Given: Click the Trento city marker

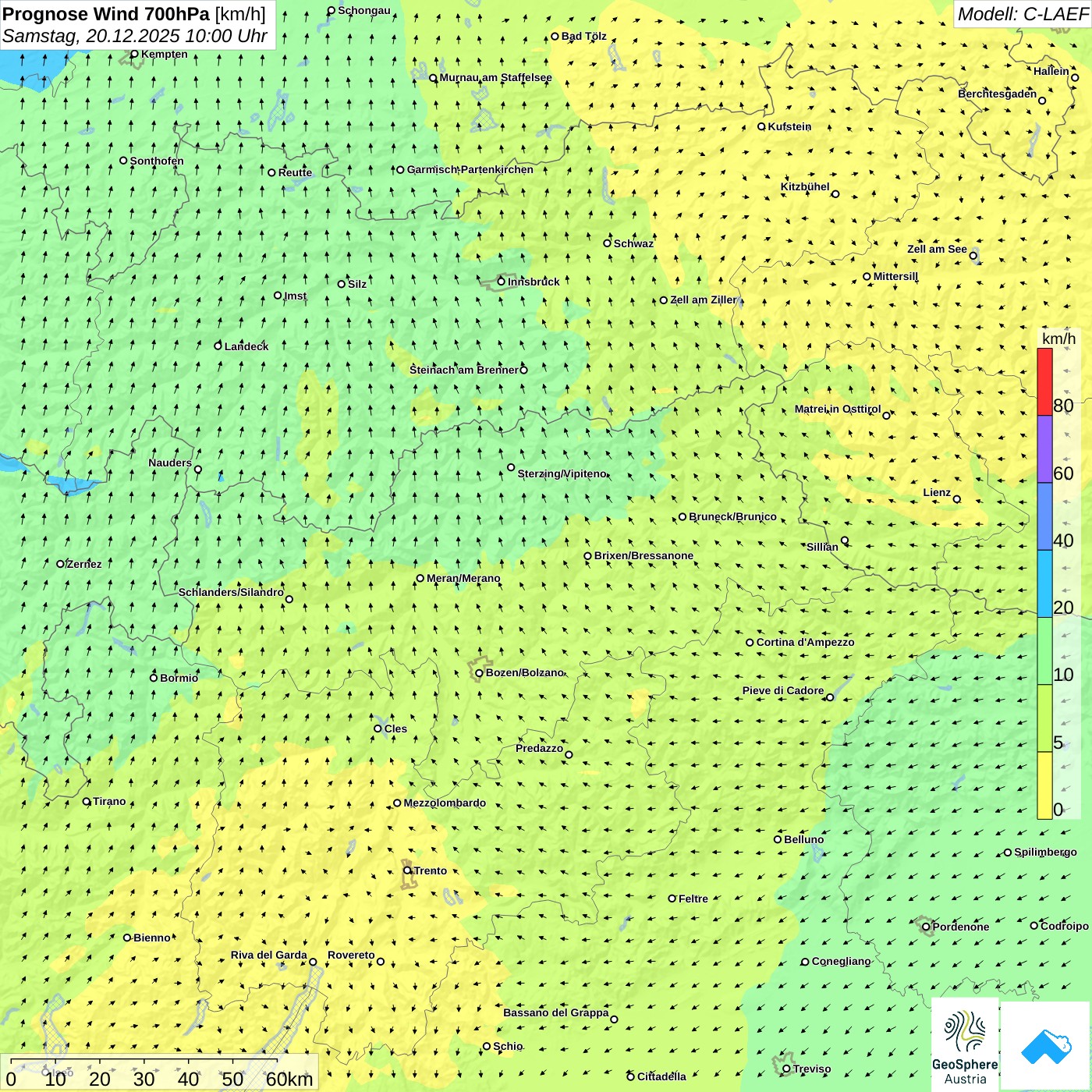Looking at the screenshot, I should [407, 870].
